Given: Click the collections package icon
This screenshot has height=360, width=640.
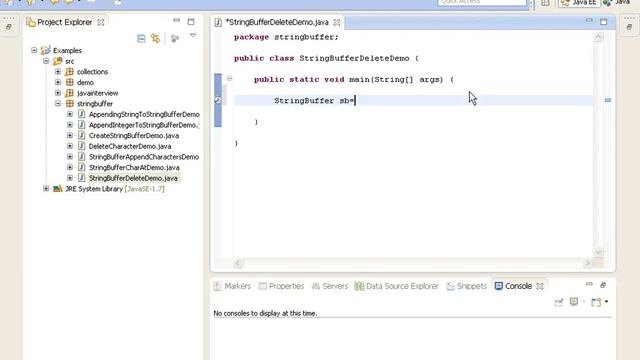Looking at the screenshot, I should point(70,71).
